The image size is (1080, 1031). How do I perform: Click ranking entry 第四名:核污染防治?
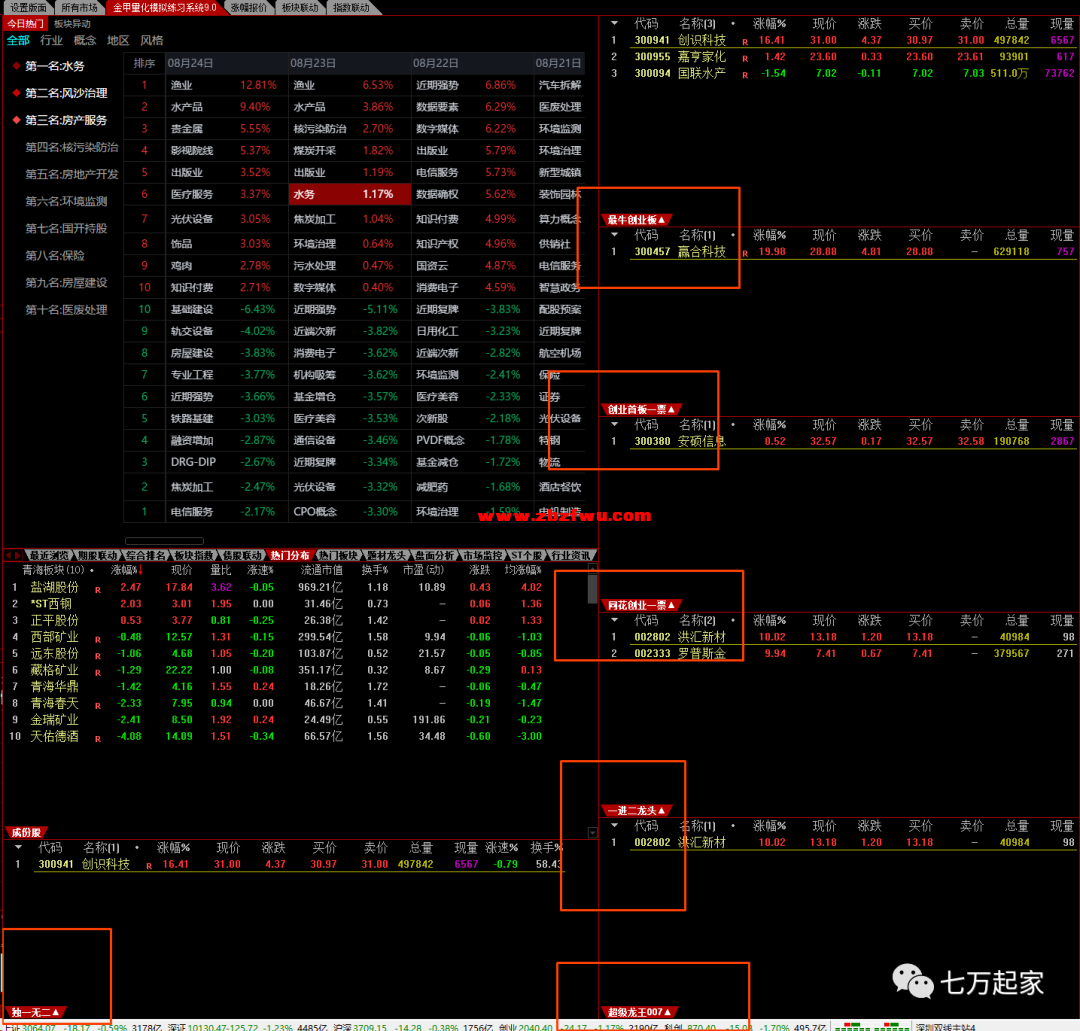click(72, 147)
